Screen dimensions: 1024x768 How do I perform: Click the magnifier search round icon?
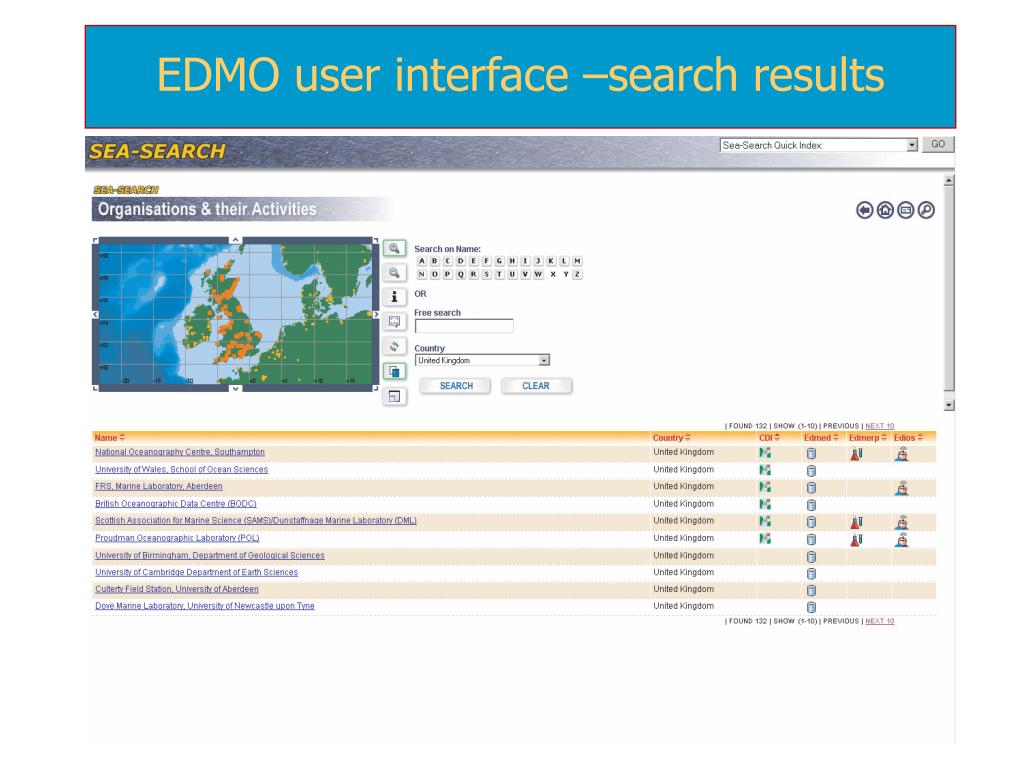point(926,210)
